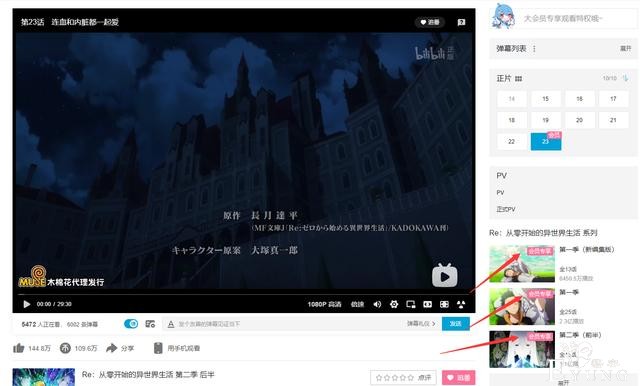Select episode 14

click(x=512, y=99)
